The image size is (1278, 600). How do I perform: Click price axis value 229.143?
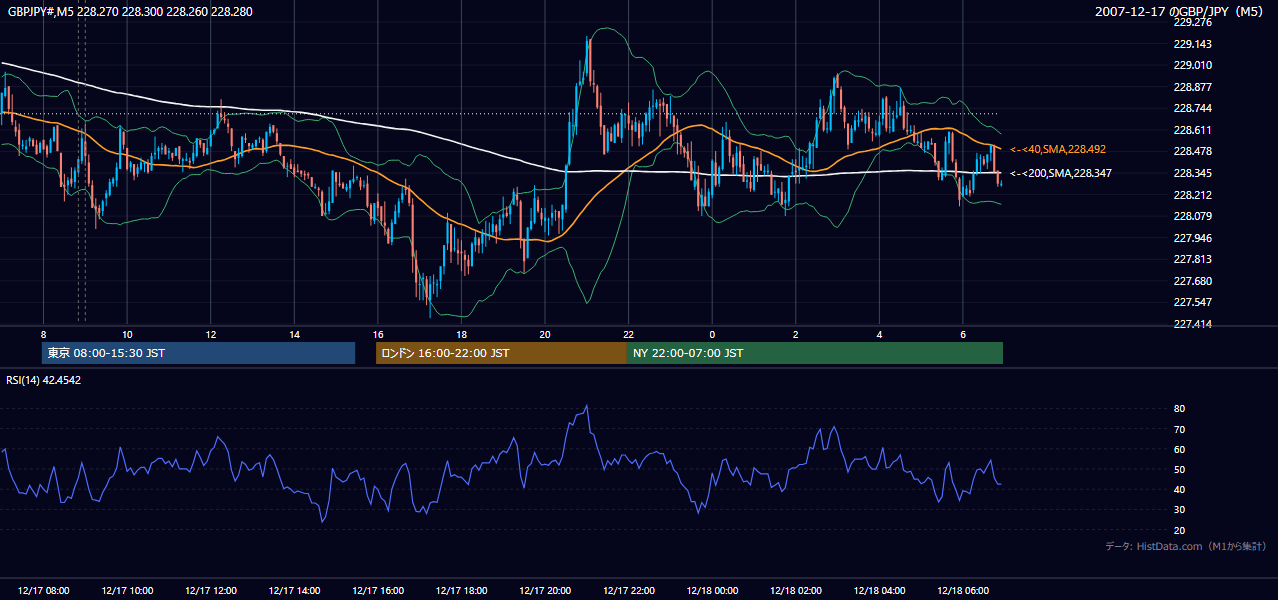[x=1192, y=44]
